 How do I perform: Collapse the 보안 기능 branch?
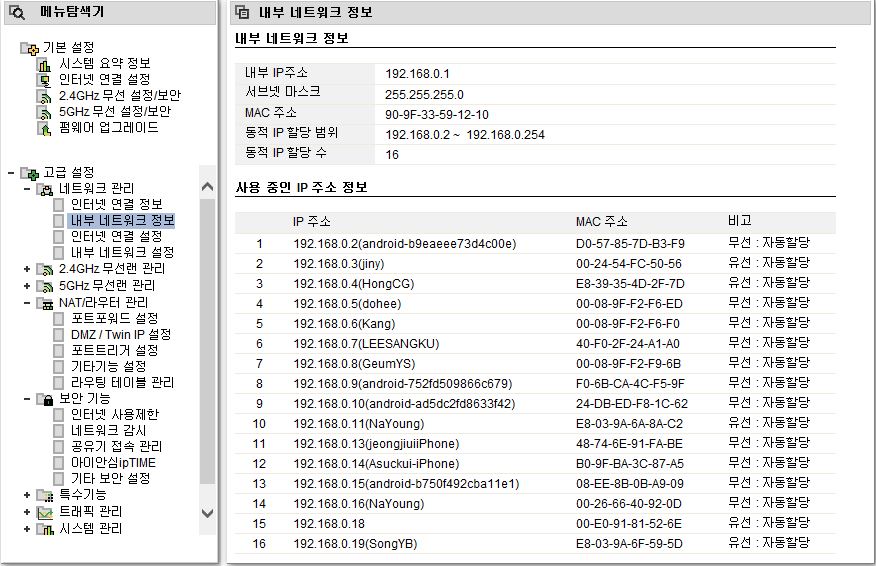(27, 399)
